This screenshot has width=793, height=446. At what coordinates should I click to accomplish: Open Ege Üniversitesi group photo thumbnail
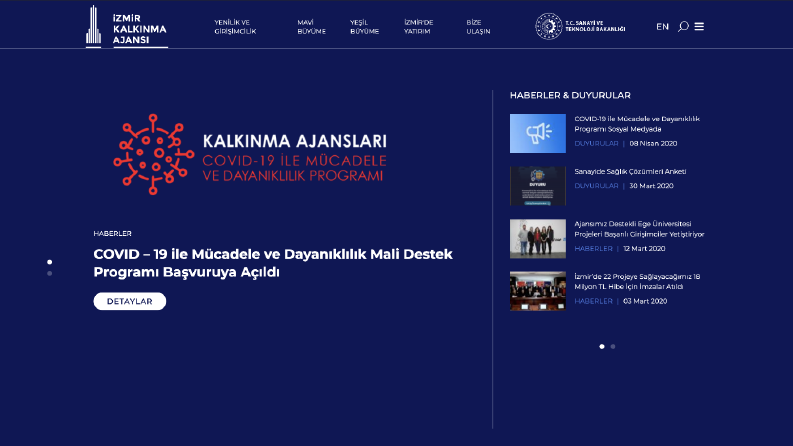pos(538,239)
